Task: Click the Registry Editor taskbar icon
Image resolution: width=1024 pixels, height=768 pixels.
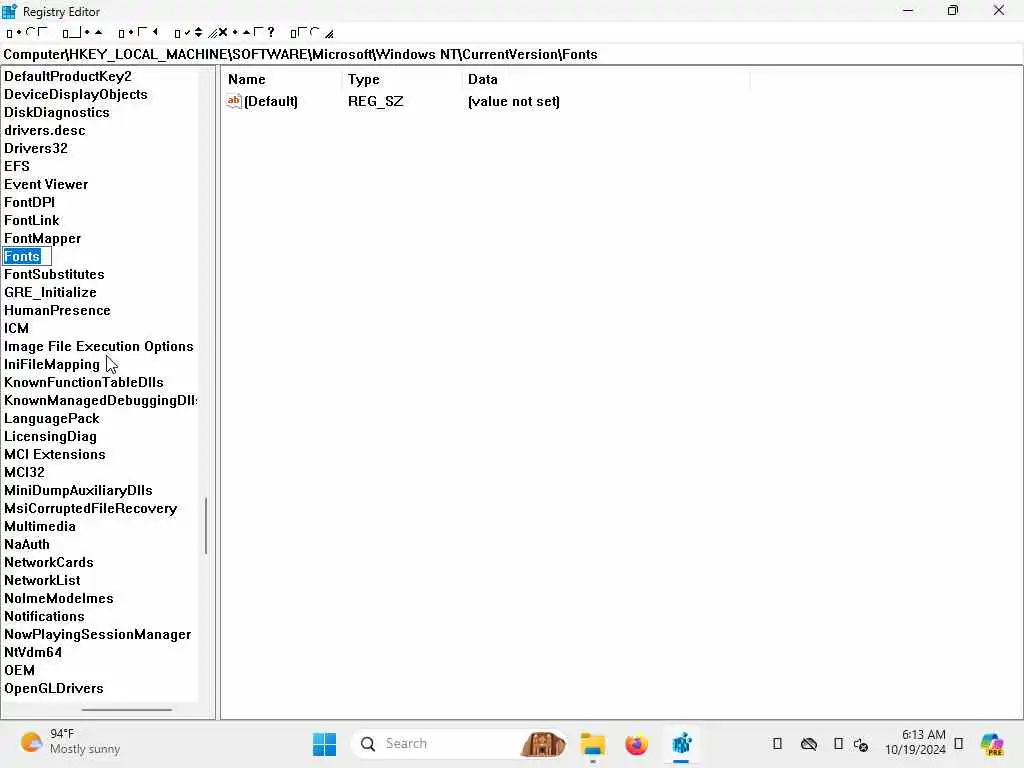Action: click(681, 744)
